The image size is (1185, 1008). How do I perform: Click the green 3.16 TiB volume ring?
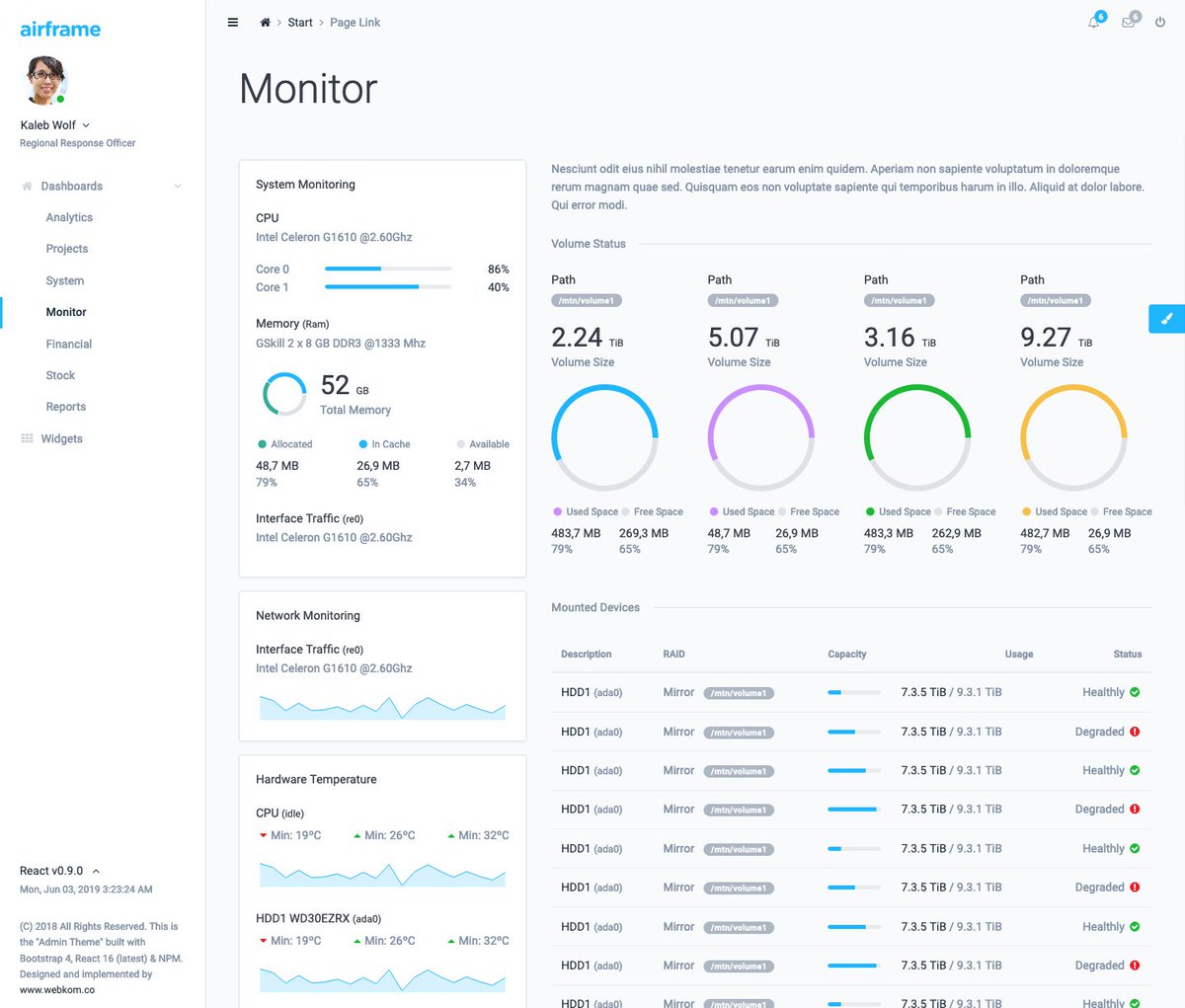click(917, 437)
